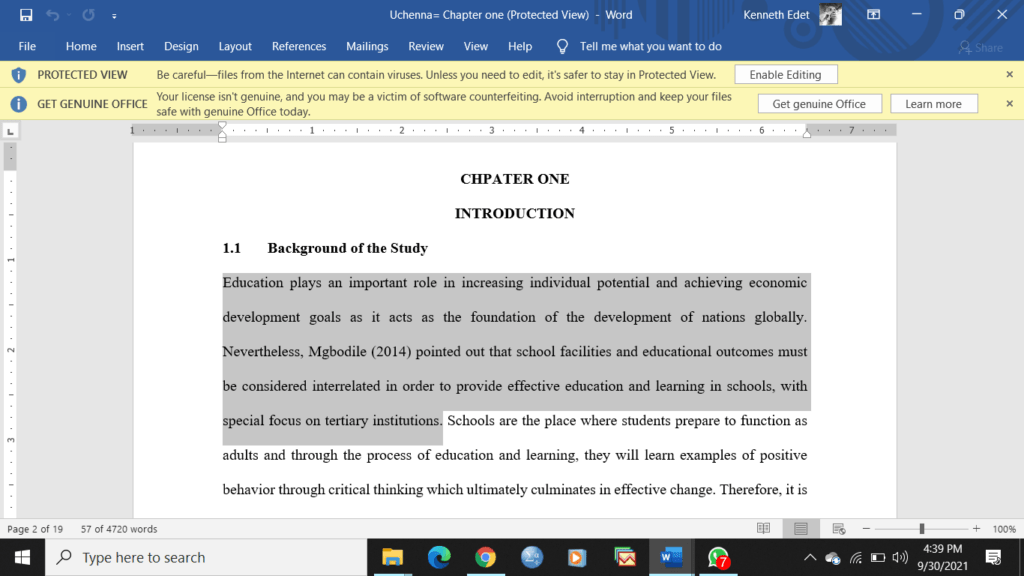Viewport: 1024px width, 576px height.
Task: Select Print Layout view icon
Action: pos(800,528)
